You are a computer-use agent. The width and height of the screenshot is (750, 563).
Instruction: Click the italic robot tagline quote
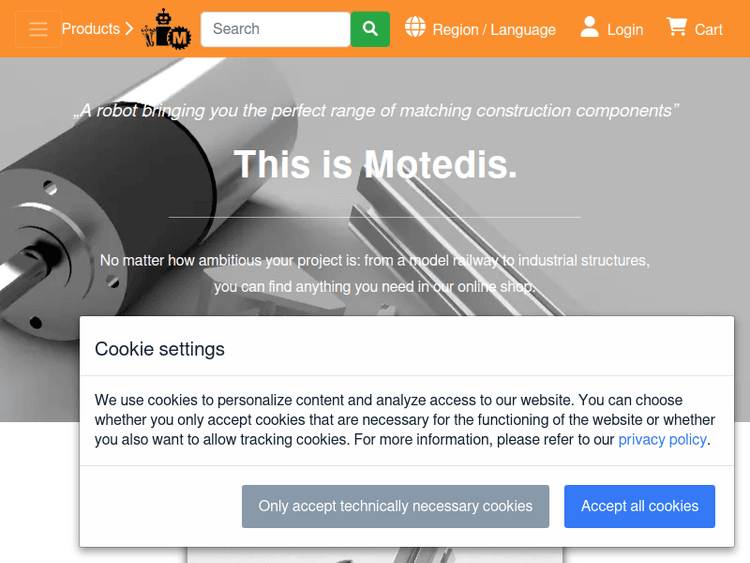point(375,111)
